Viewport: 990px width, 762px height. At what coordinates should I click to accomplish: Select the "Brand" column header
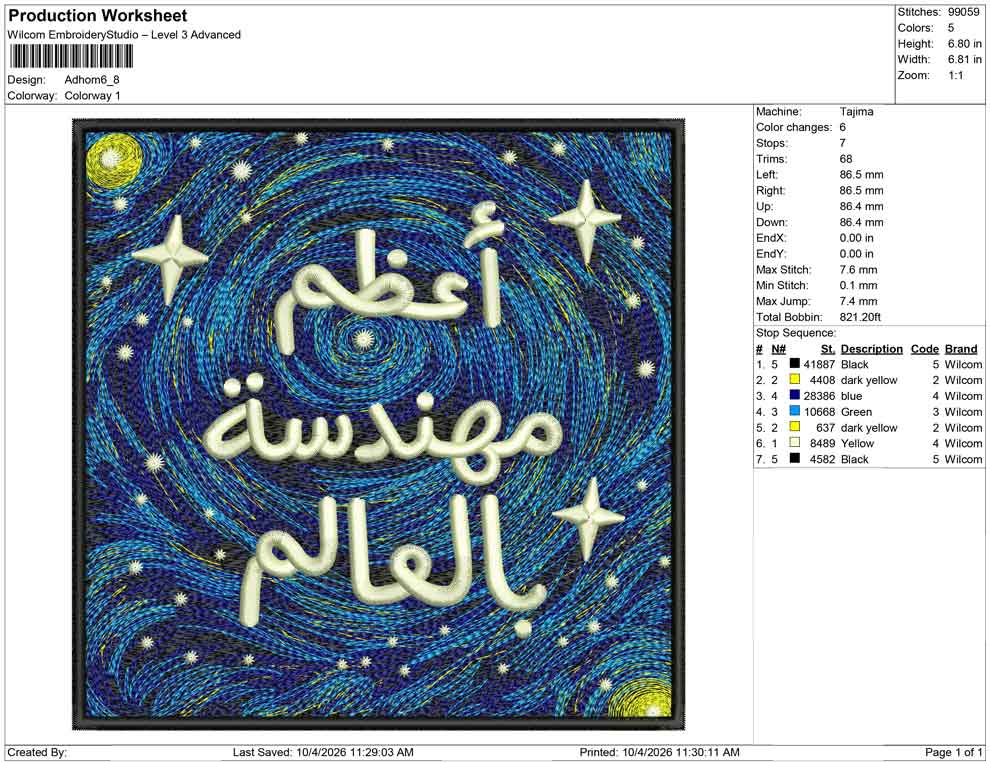coord(961,348)
